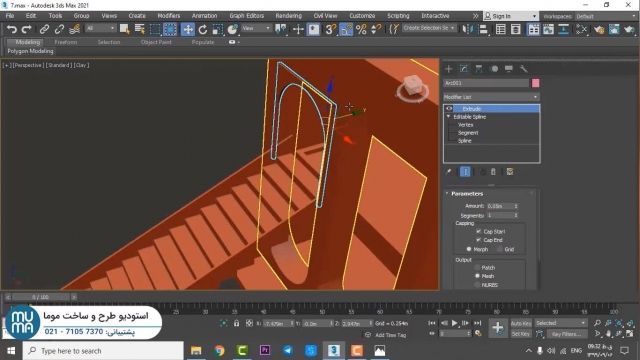Toggle the Percent Snap button
Image resolution: width=640 pixels, height=360 pixels.
tap(361, 29)
